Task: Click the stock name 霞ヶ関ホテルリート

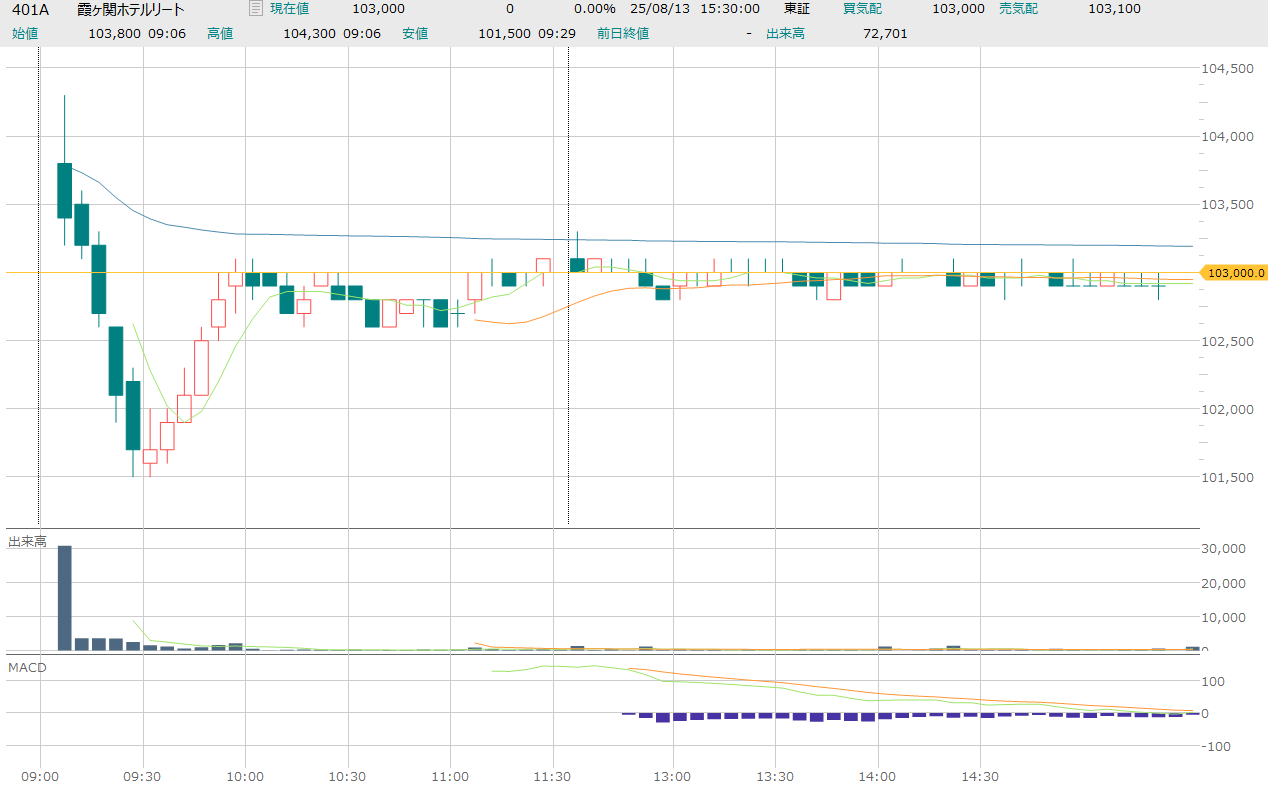Action: (x=131, y=9)
